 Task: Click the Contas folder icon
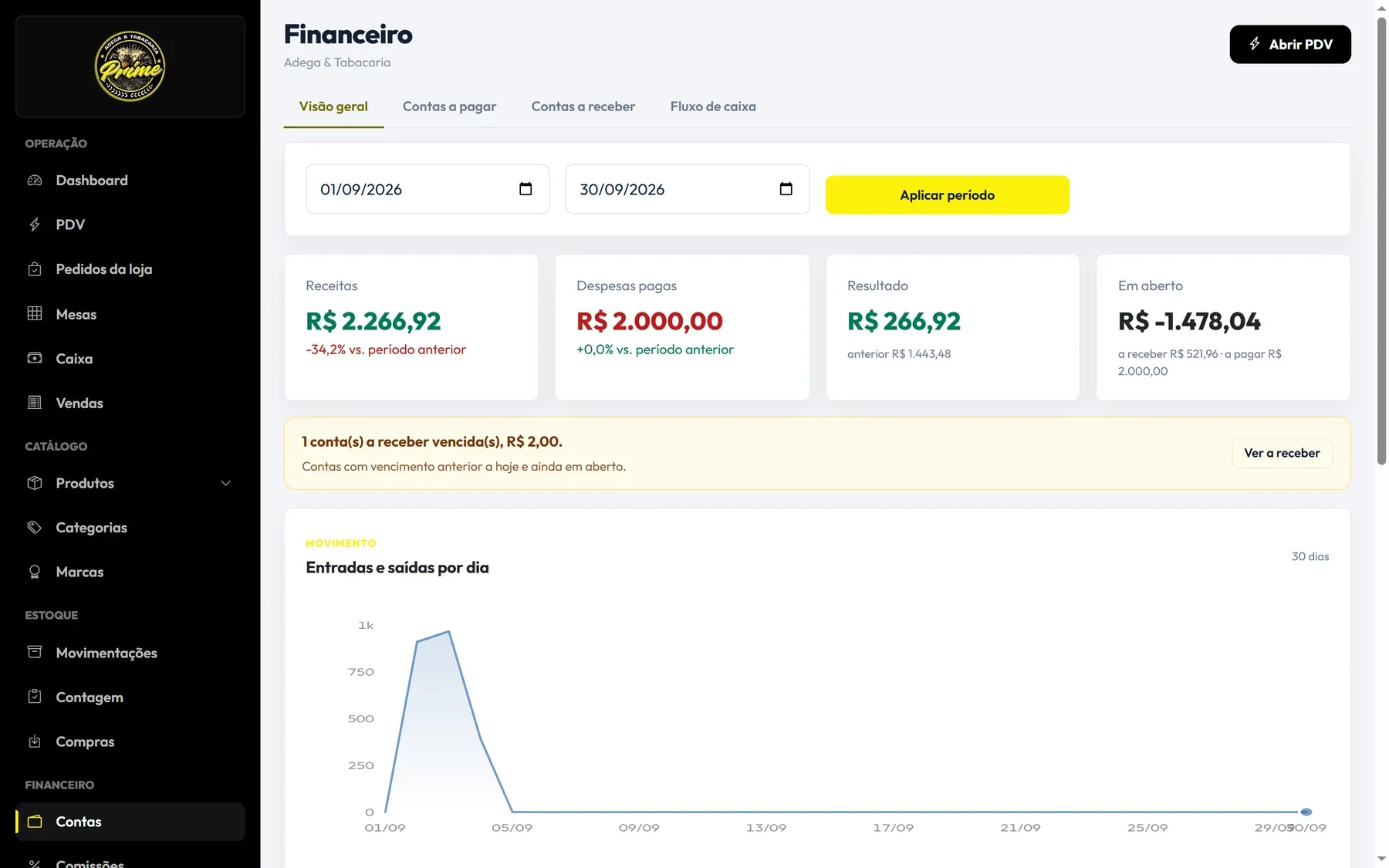35,822
